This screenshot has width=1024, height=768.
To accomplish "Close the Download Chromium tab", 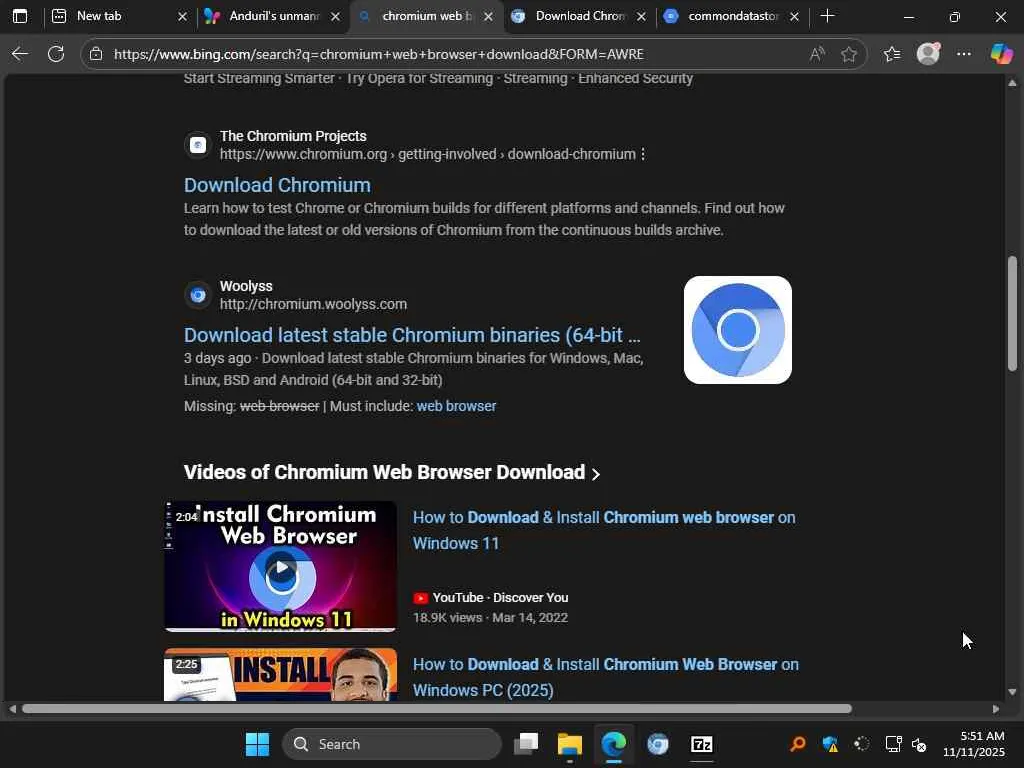I will coord(641,17).
